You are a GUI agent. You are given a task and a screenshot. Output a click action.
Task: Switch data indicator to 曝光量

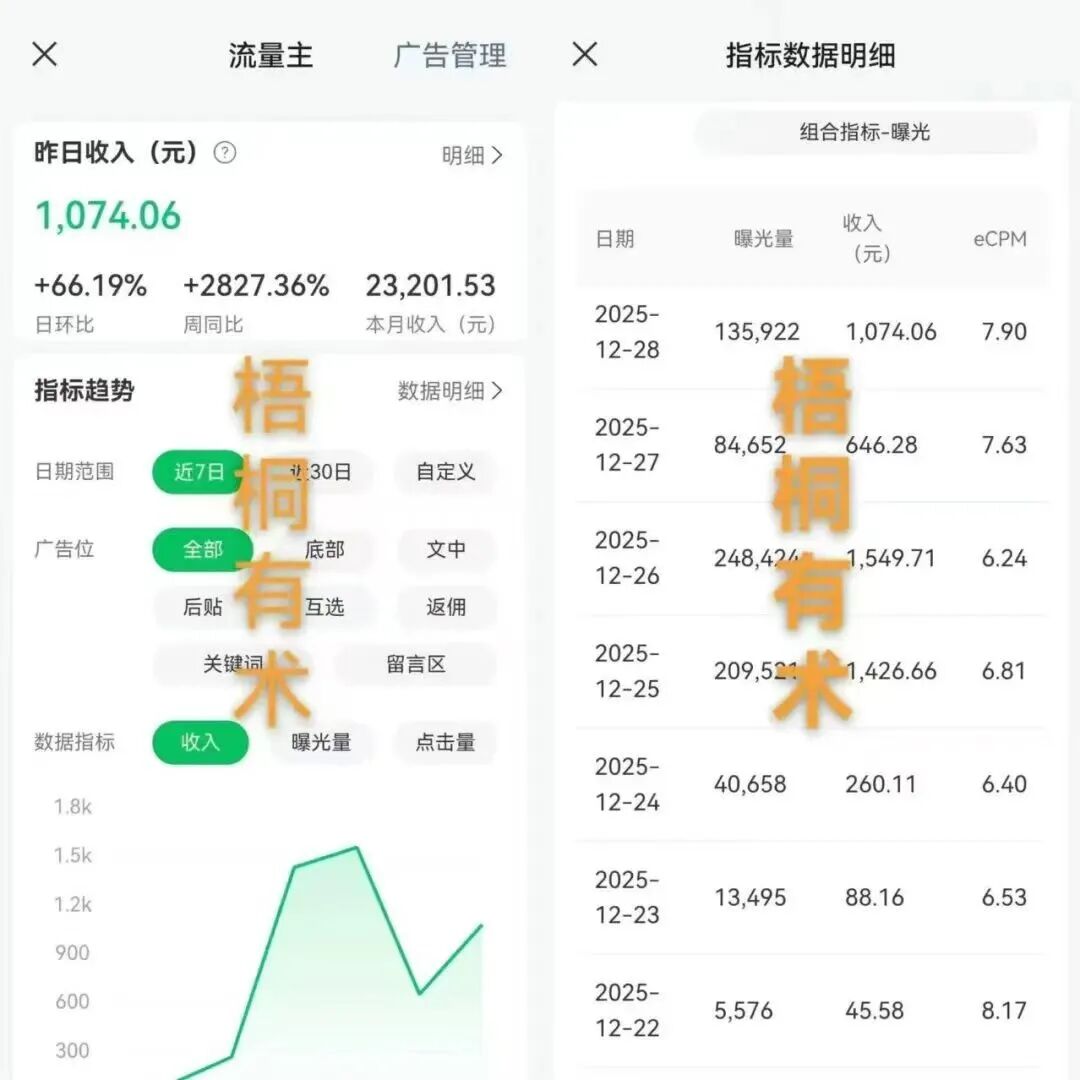click(321, 743)
